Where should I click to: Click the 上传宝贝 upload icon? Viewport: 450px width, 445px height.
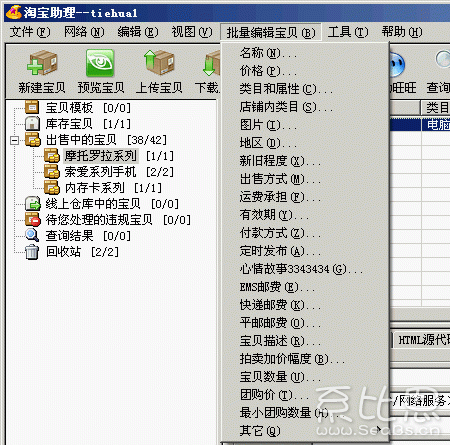point(159,63)
